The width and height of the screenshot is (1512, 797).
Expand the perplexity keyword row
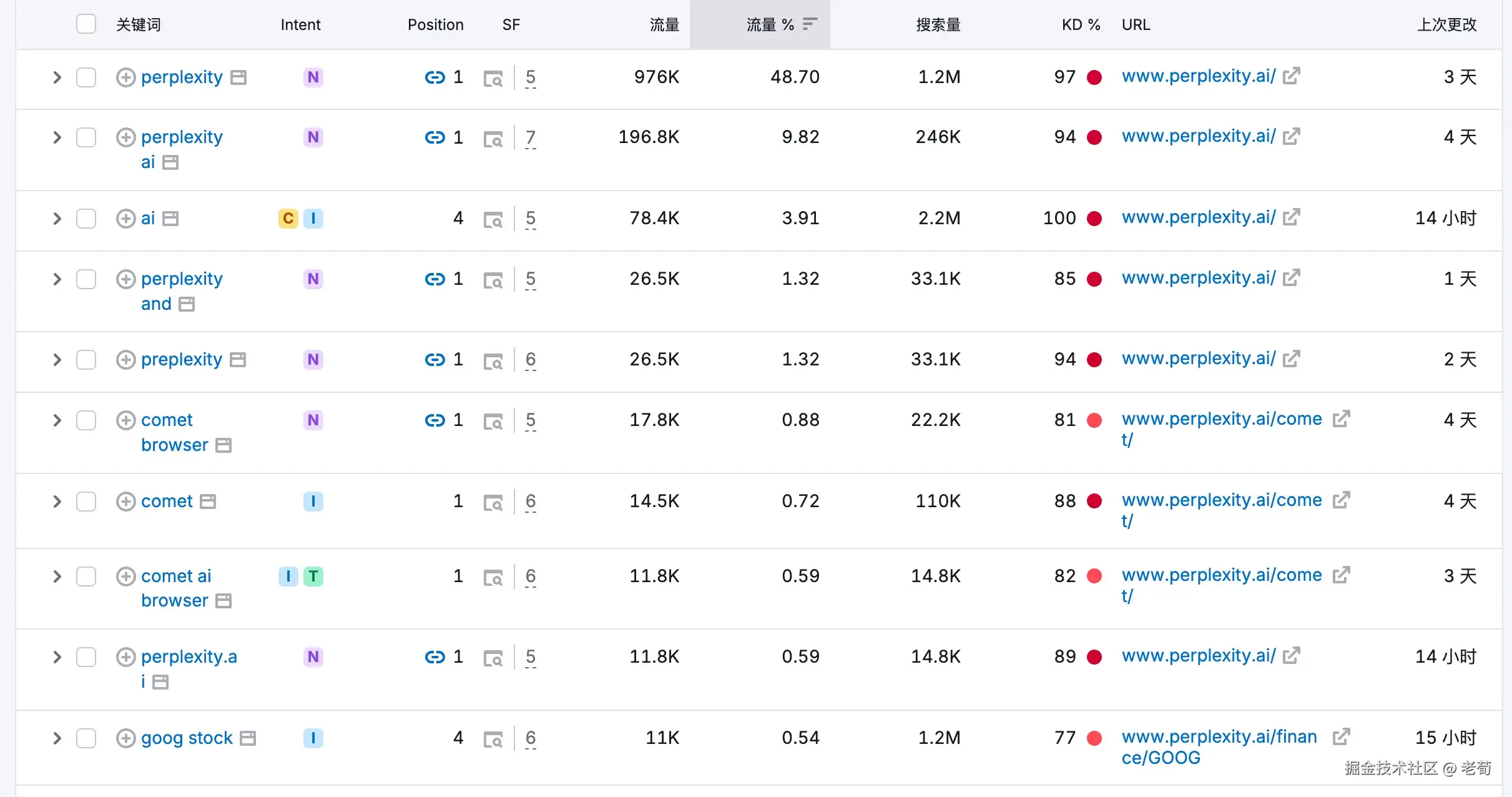(57, 77)
